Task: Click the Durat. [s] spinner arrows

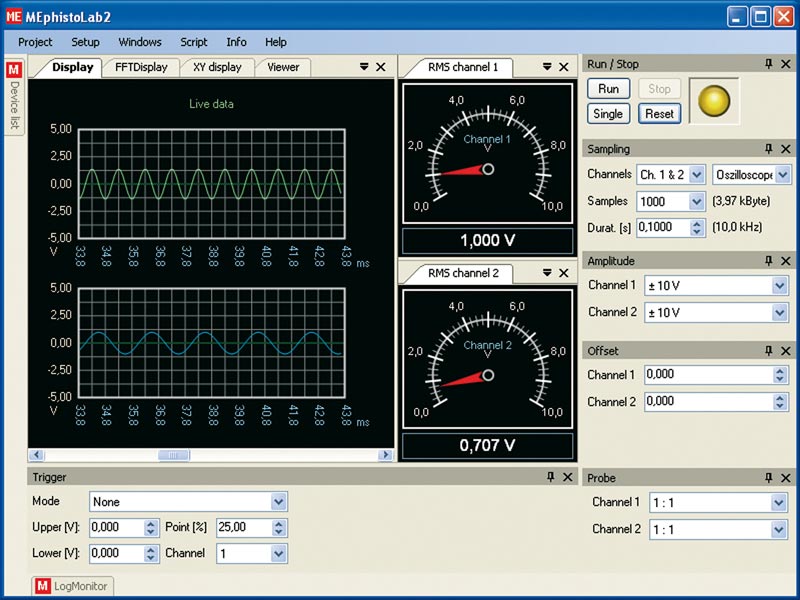Action: point(697,228)
